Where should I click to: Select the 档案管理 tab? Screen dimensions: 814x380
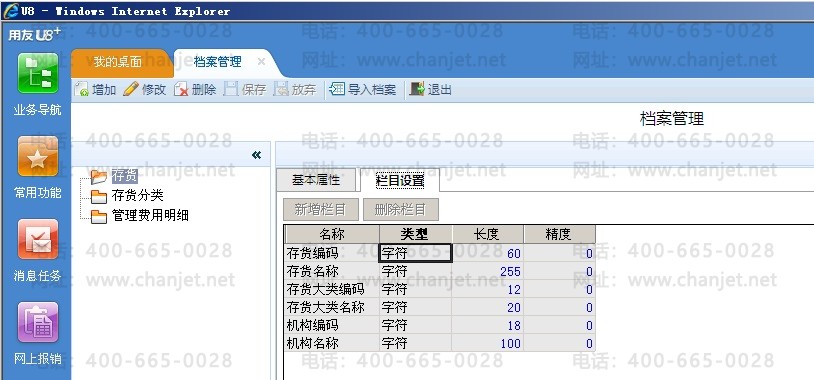pyautogui.click(x=217, y=62)
